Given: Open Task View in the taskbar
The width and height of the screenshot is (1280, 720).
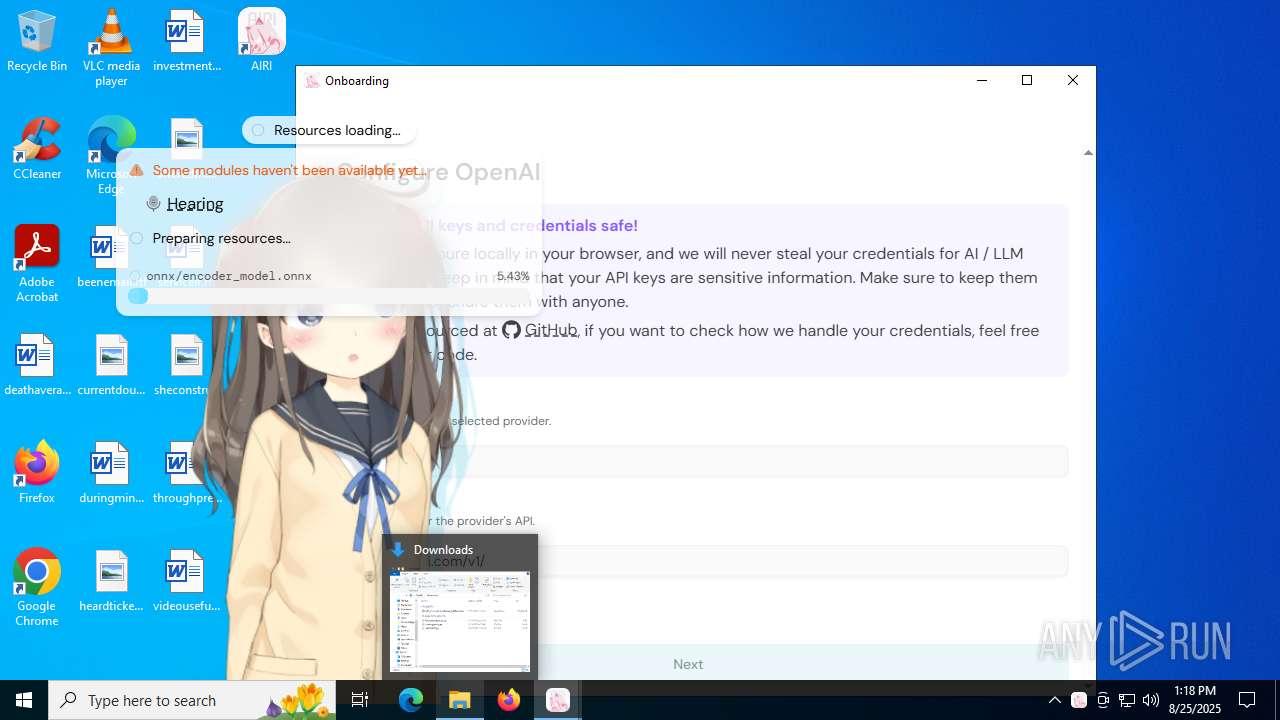Looking at the screenshot, I should [x=361, y=700].
